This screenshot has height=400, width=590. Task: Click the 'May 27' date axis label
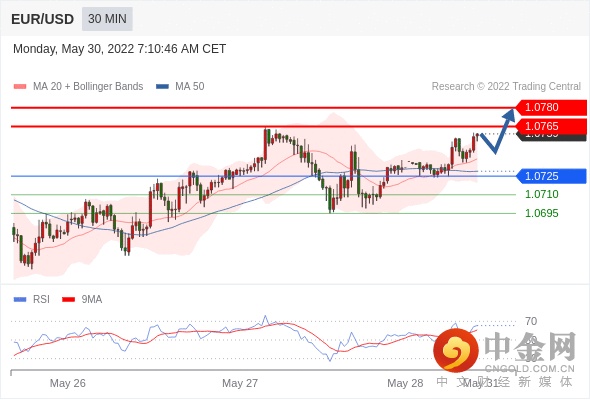(240, 383)
